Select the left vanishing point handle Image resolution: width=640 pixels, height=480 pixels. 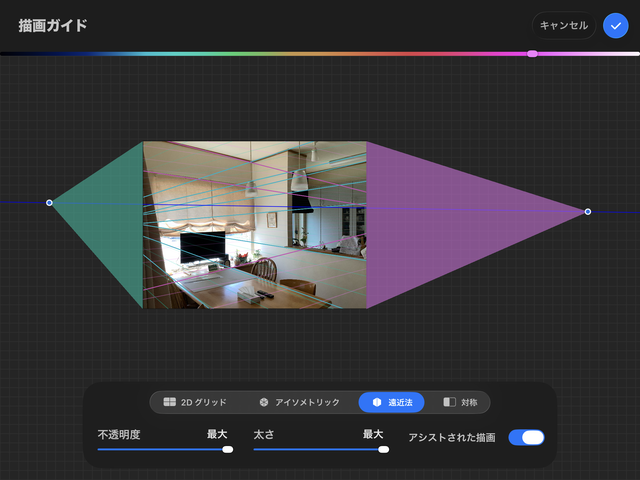click(x=49, y=202)
